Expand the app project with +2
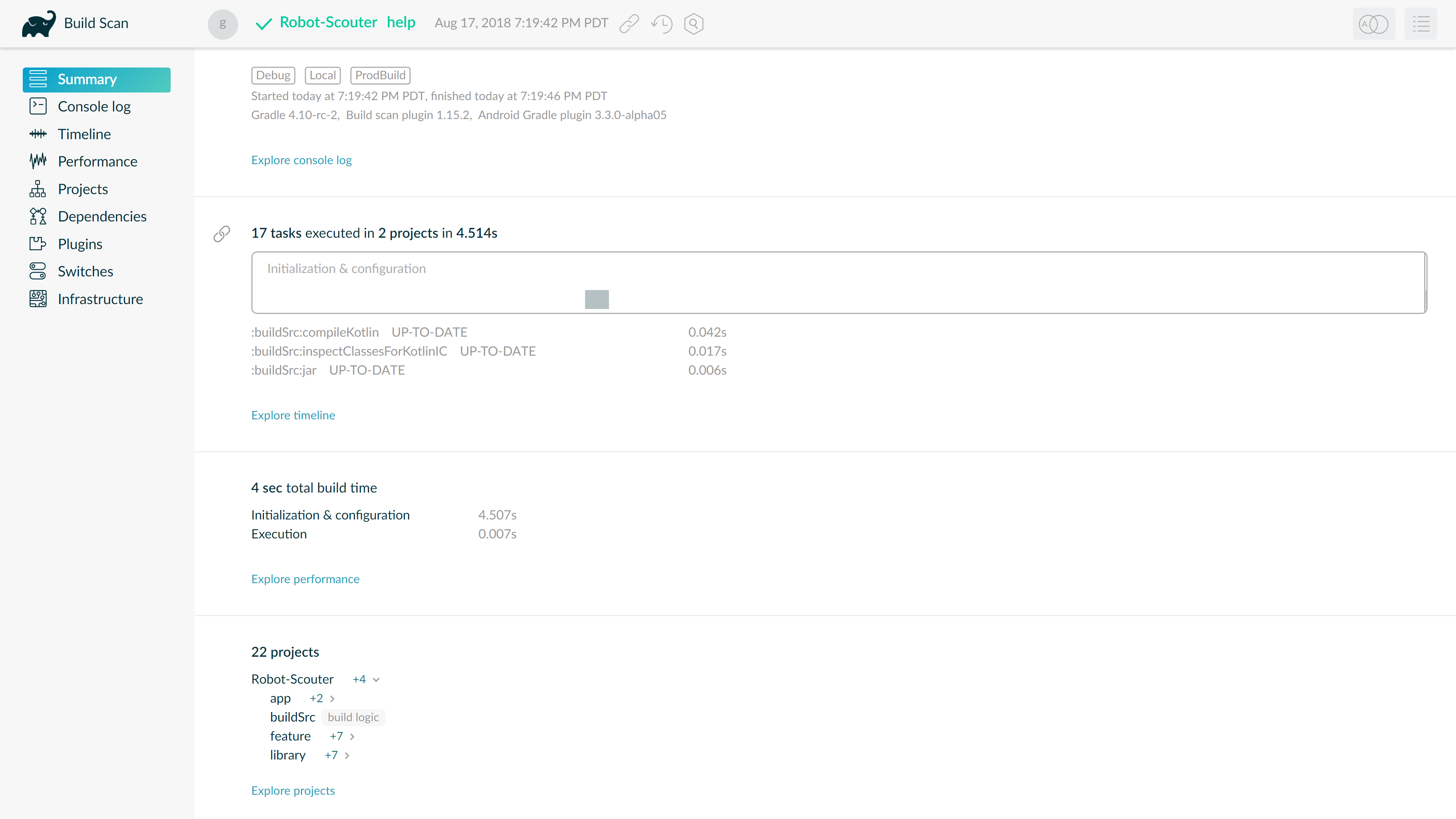Image resolution: width=1456 pixels, height=819 pixels. coord(332,698)
